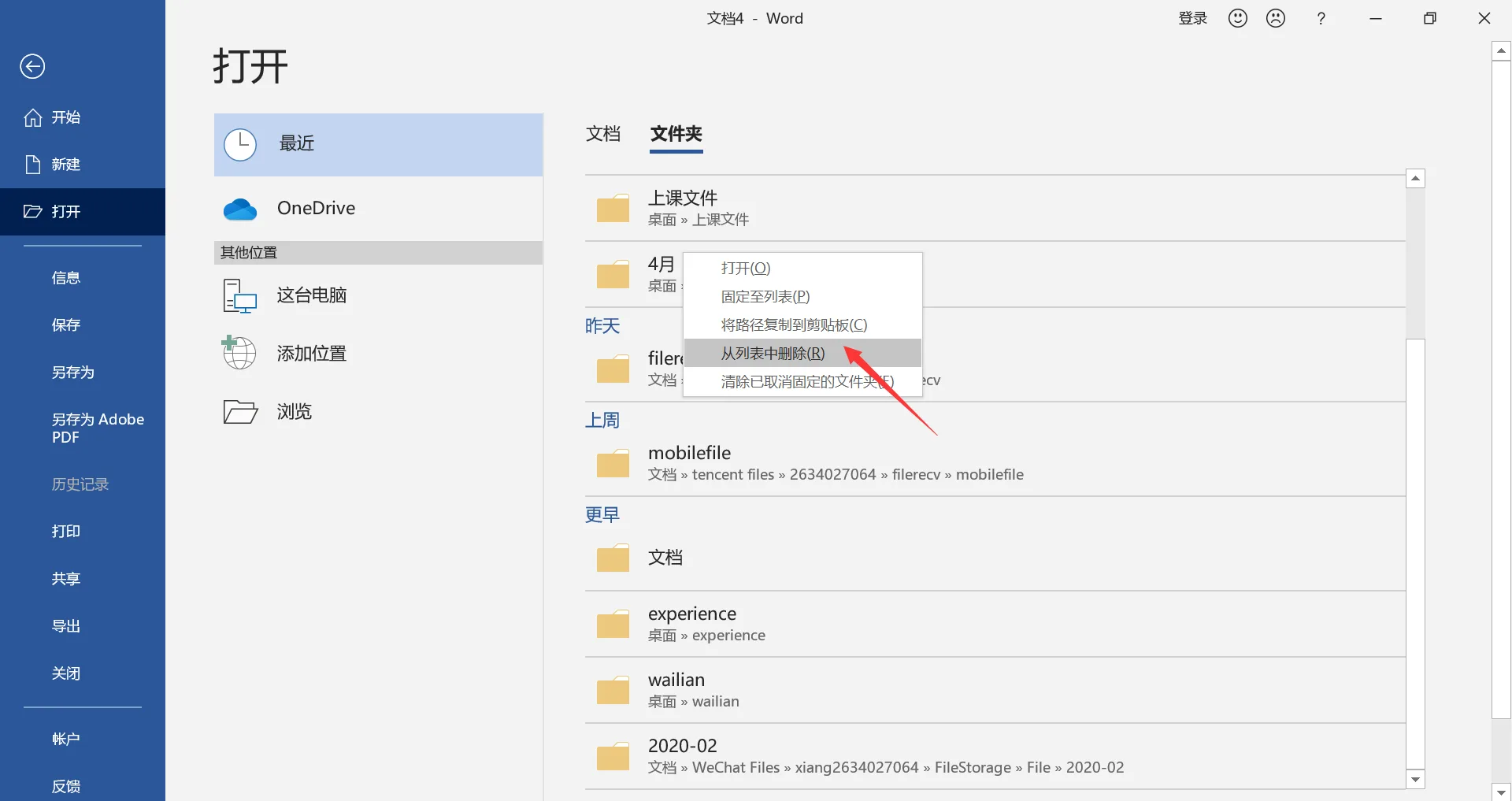The width and height of the screenshot is (1512, 801).
Task: Click the folder icon for filerecv under 昨天
Action: pyautogui.click(x=613, y=369)
